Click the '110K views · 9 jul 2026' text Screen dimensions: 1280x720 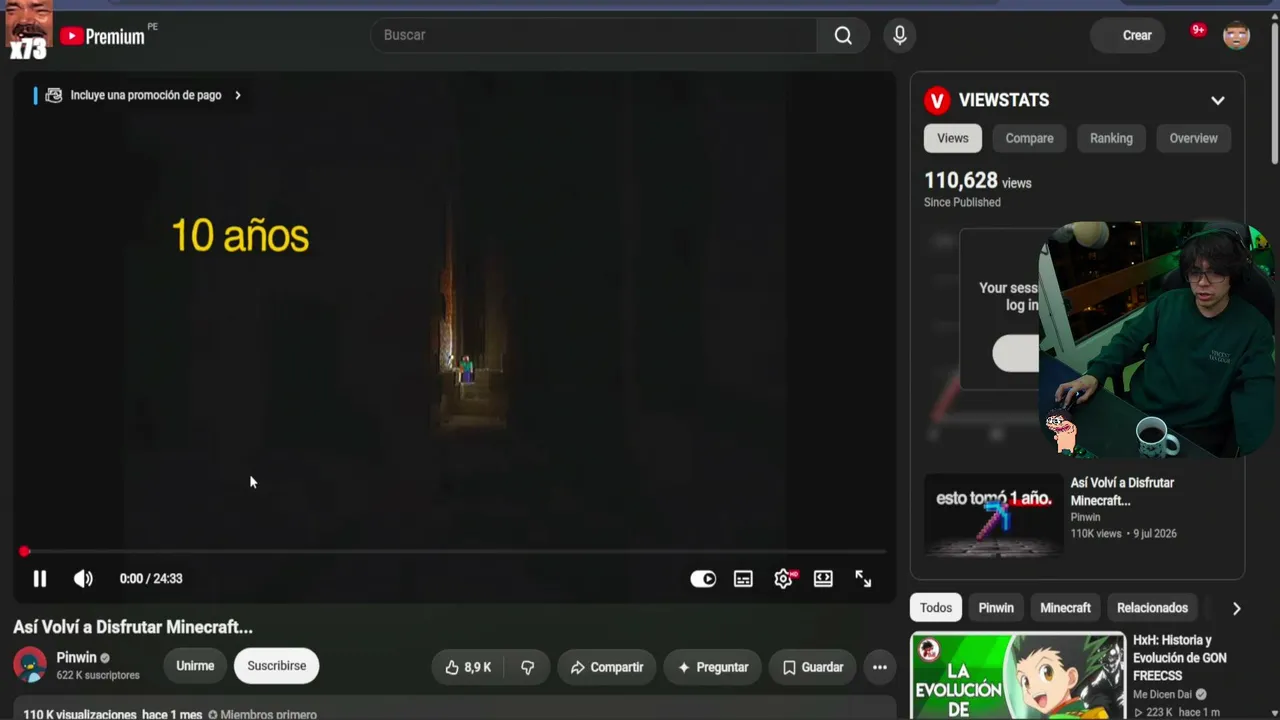tap(1124, 534)
